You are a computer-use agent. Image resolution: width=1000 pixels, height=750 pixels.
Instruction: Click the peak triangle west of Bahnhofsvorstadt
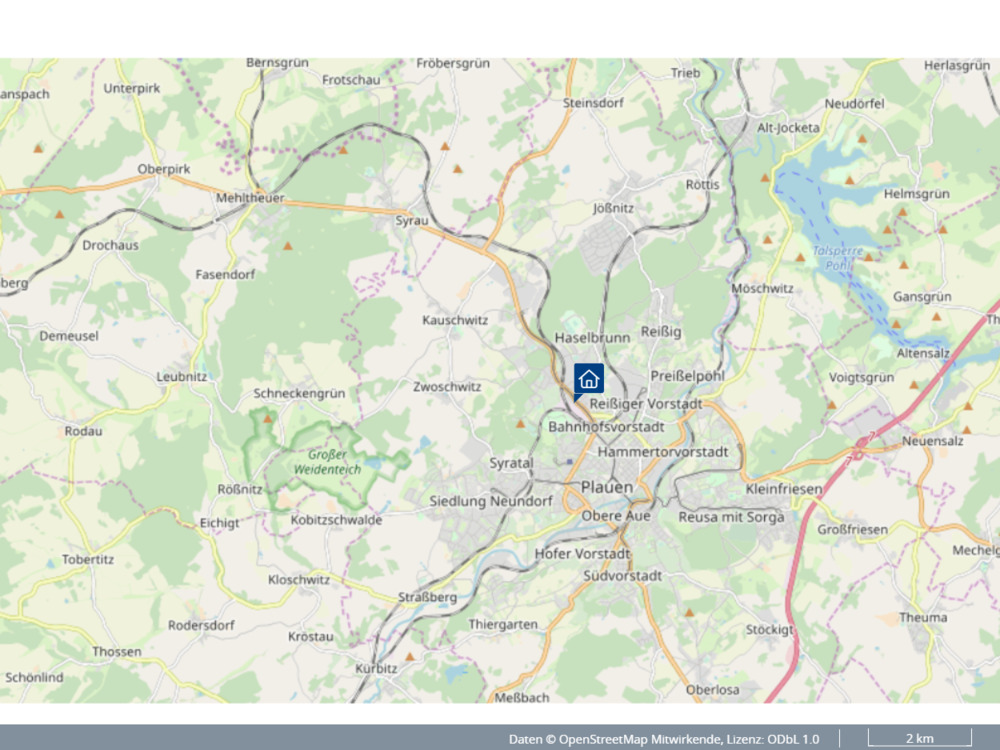(x=520, y=423)
